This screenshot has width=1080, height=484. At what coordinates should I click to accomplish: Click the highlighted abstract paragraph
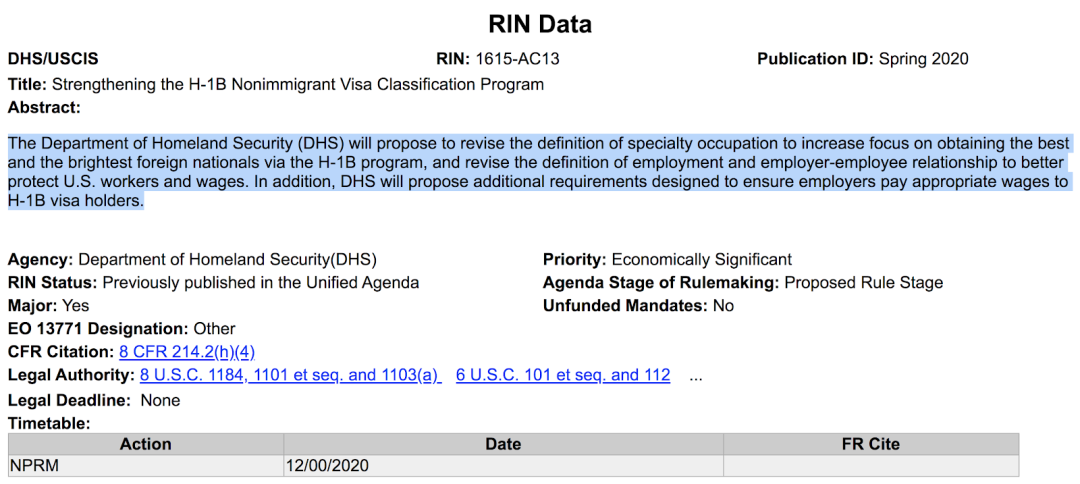tap(539, 173)
